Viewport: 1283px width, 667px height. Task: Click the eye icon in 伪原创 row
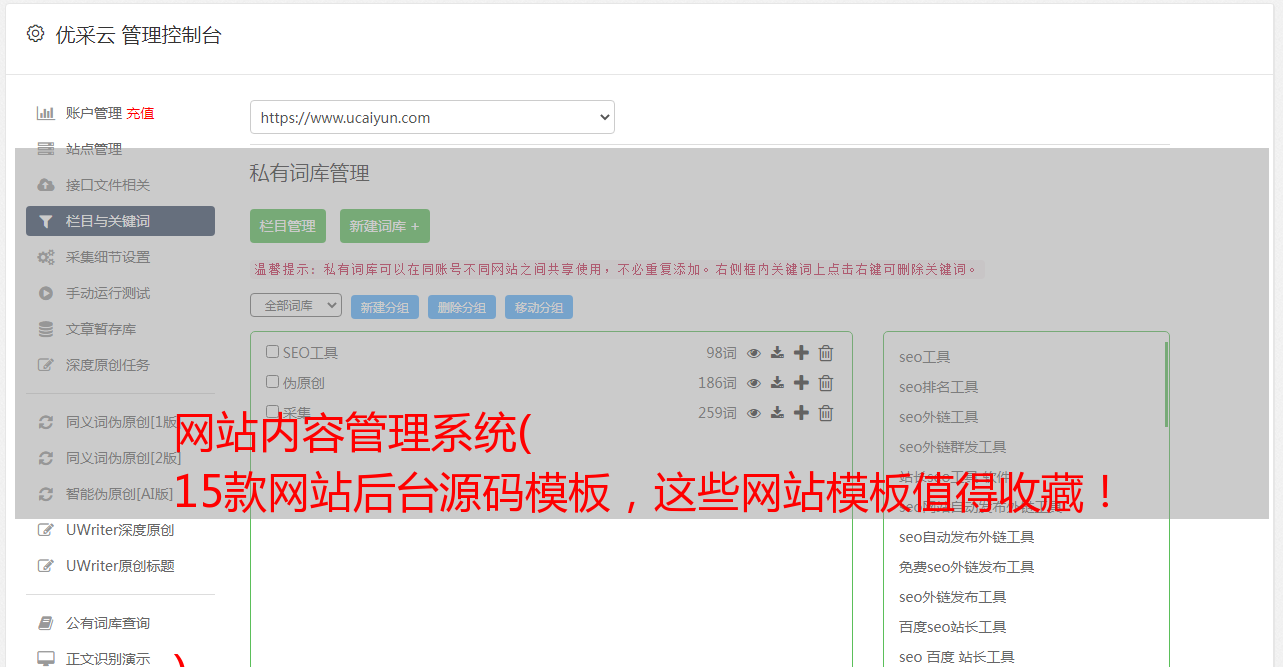click(x=754, y=383)
